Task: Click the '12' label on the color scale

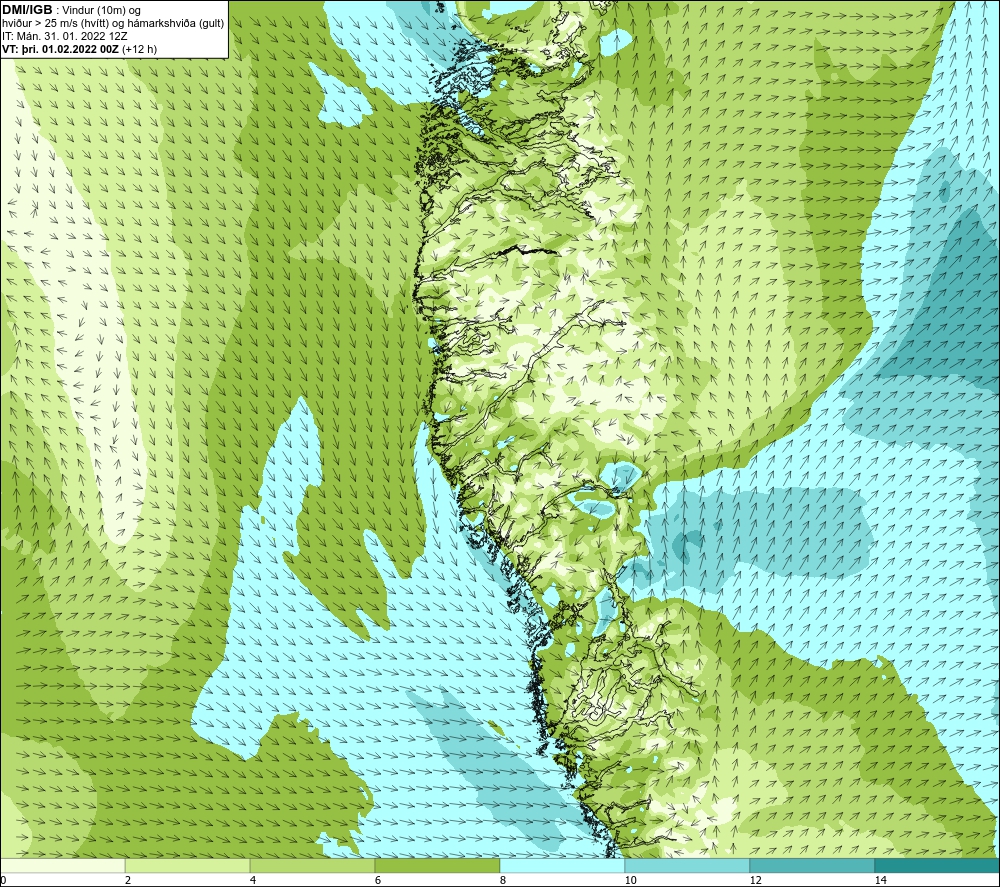Action: (x=756, y=880)
